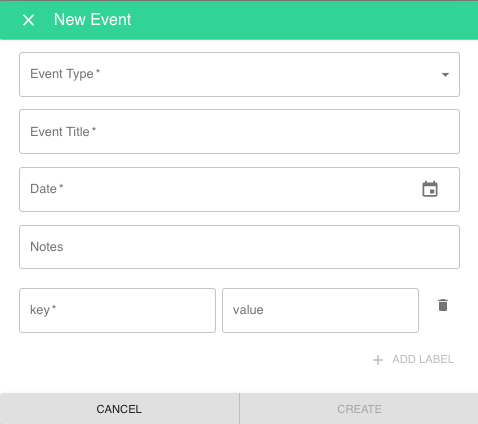Viewport: 478px width, 424px height.
Task: Select the Notes text field
Action: point(239,247)
